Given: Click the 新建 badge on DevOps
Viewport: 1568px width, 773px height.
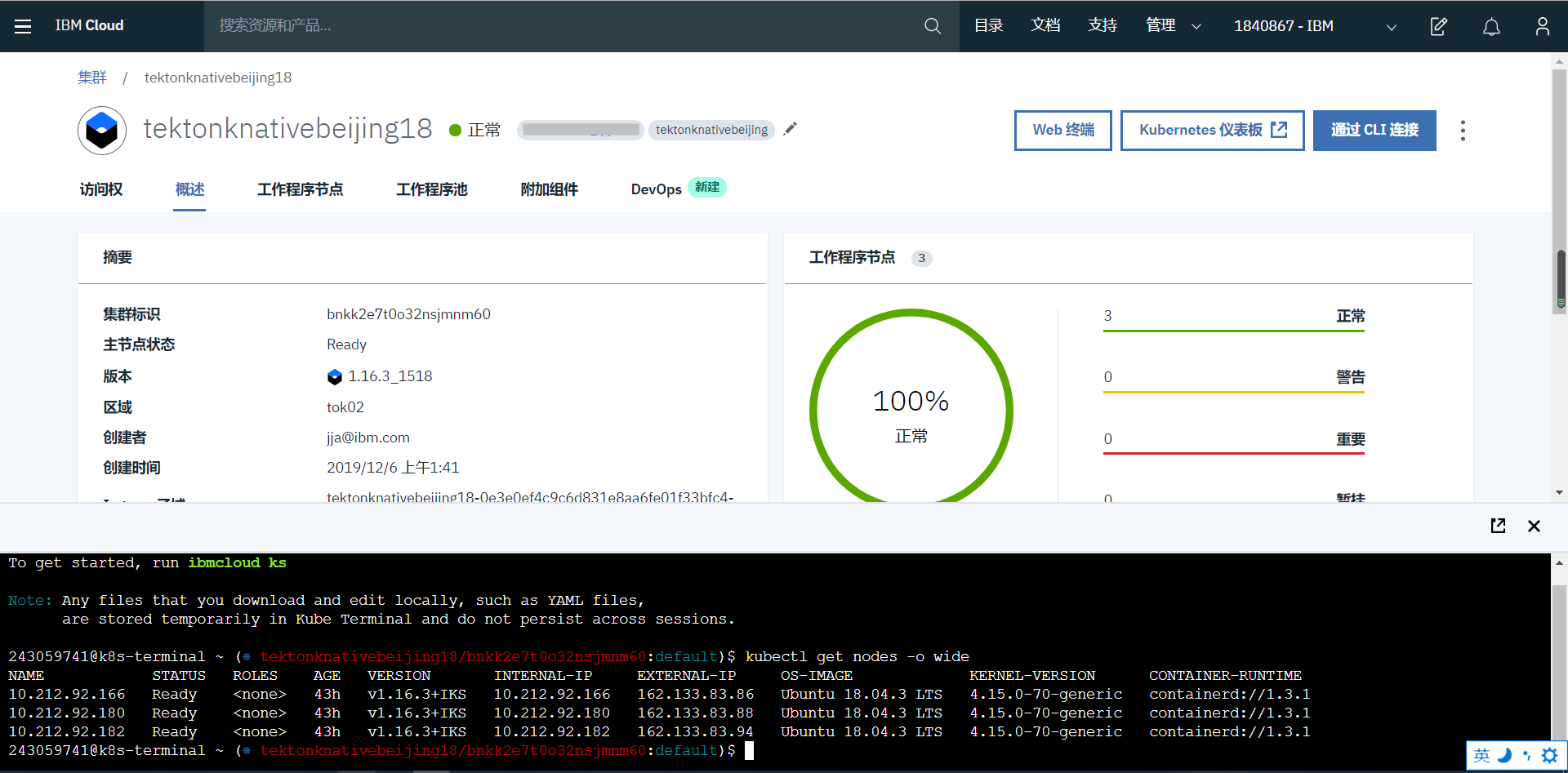Looking at the screenshot, I should click(x=706, y=188).
